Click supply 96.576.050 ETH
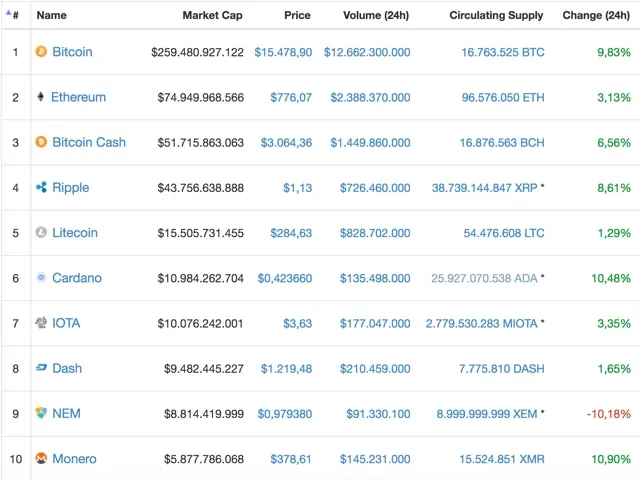Viewport: 640px width, 480px height. click(x=503, y=98)
